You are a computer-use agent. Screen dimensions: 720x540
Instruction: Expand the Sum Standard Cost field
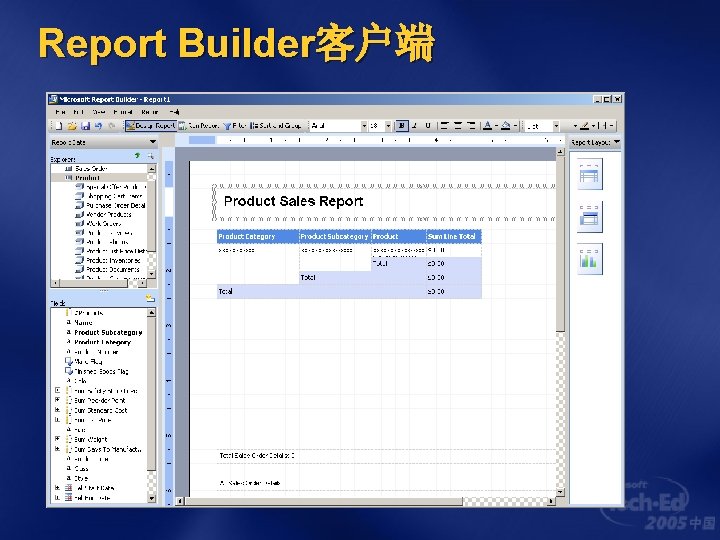[x=57, y=410]
